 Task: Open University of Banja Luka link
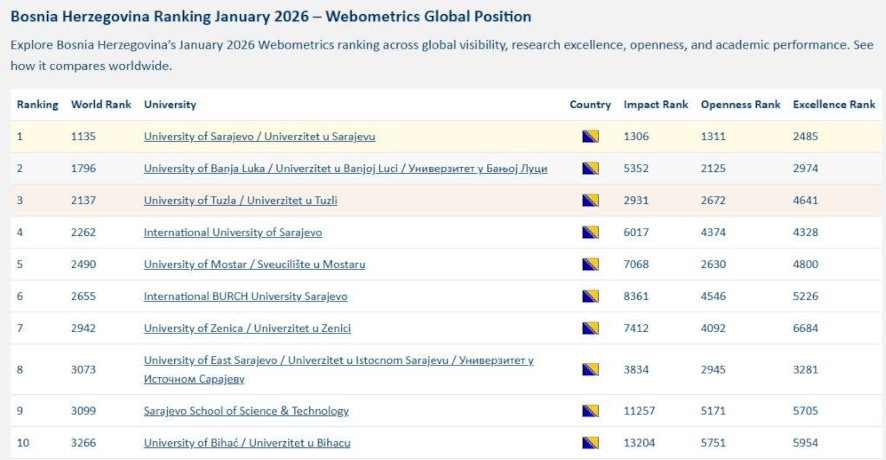tap(345, 169)
